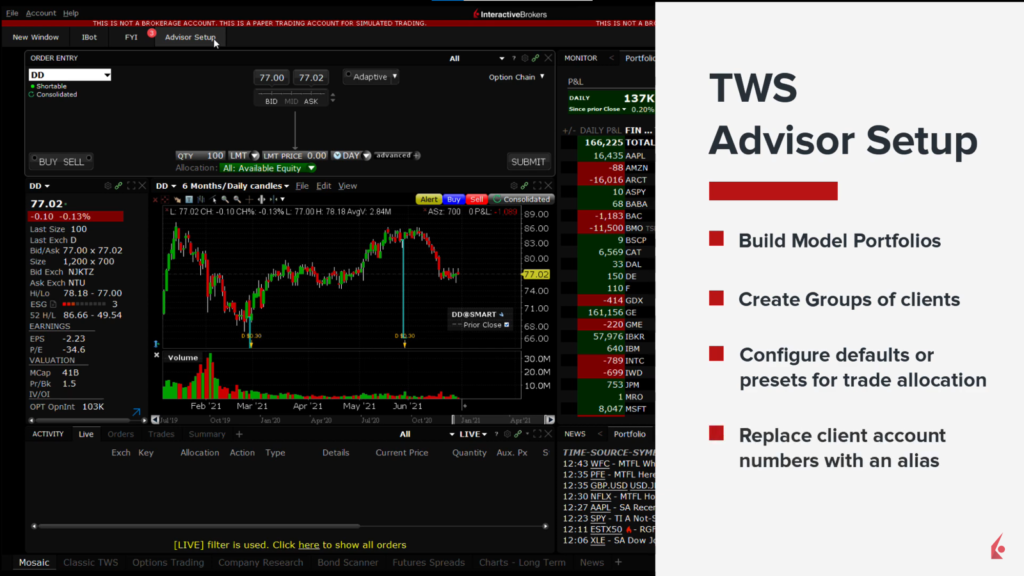Expand the Adaptive order dropdown
This screenshot has height=576, width=1024.
[371, 77]
